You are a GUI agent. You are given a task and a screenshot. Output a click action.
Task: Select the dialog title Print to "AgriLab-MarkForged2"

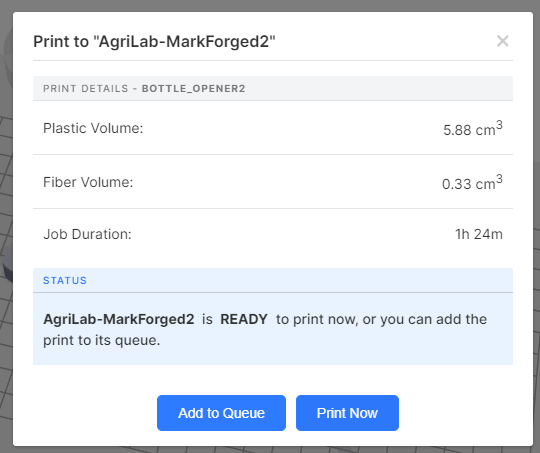[x=154, y=42]
